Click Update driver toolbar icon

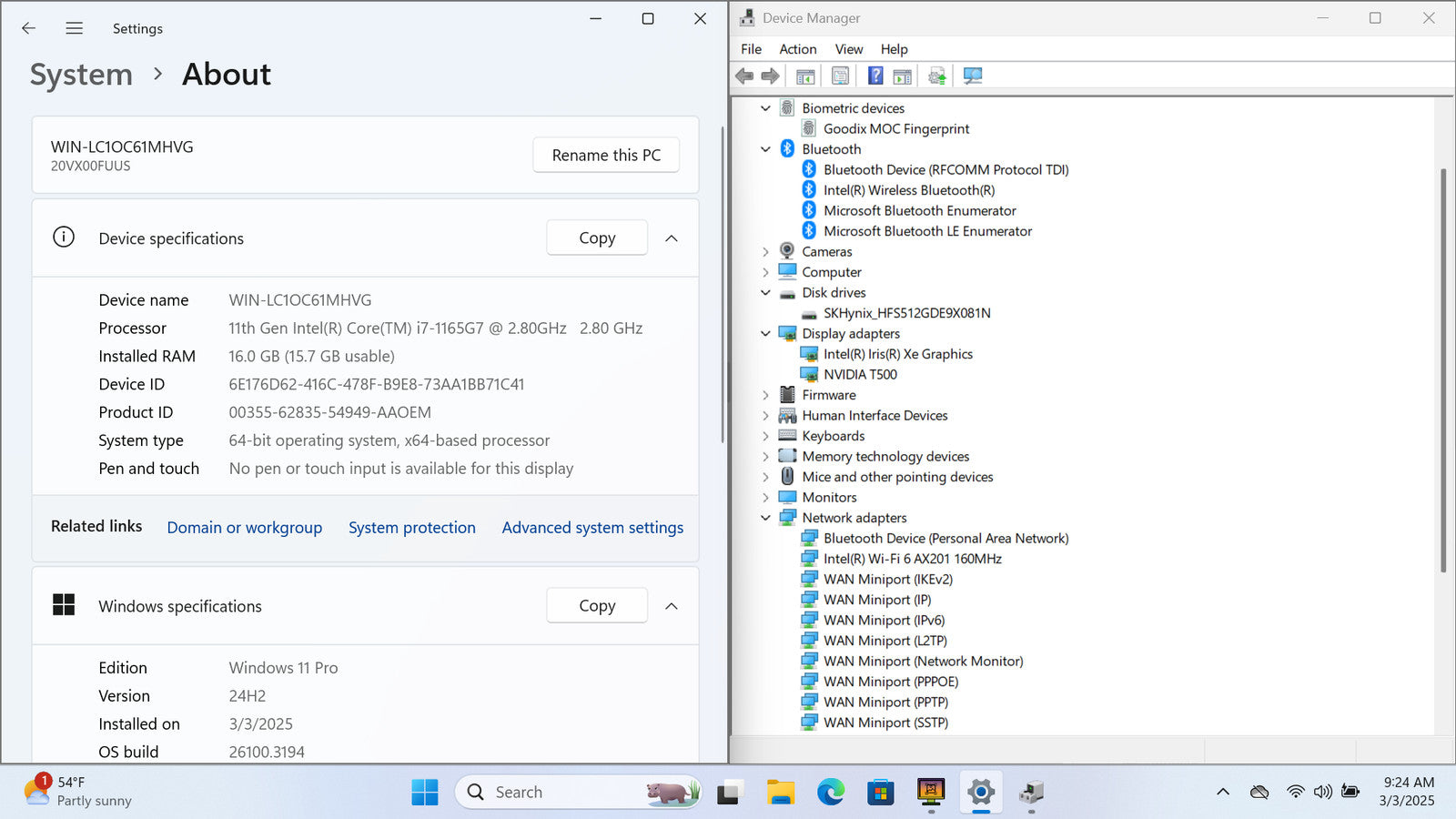[x=937, y=76]
